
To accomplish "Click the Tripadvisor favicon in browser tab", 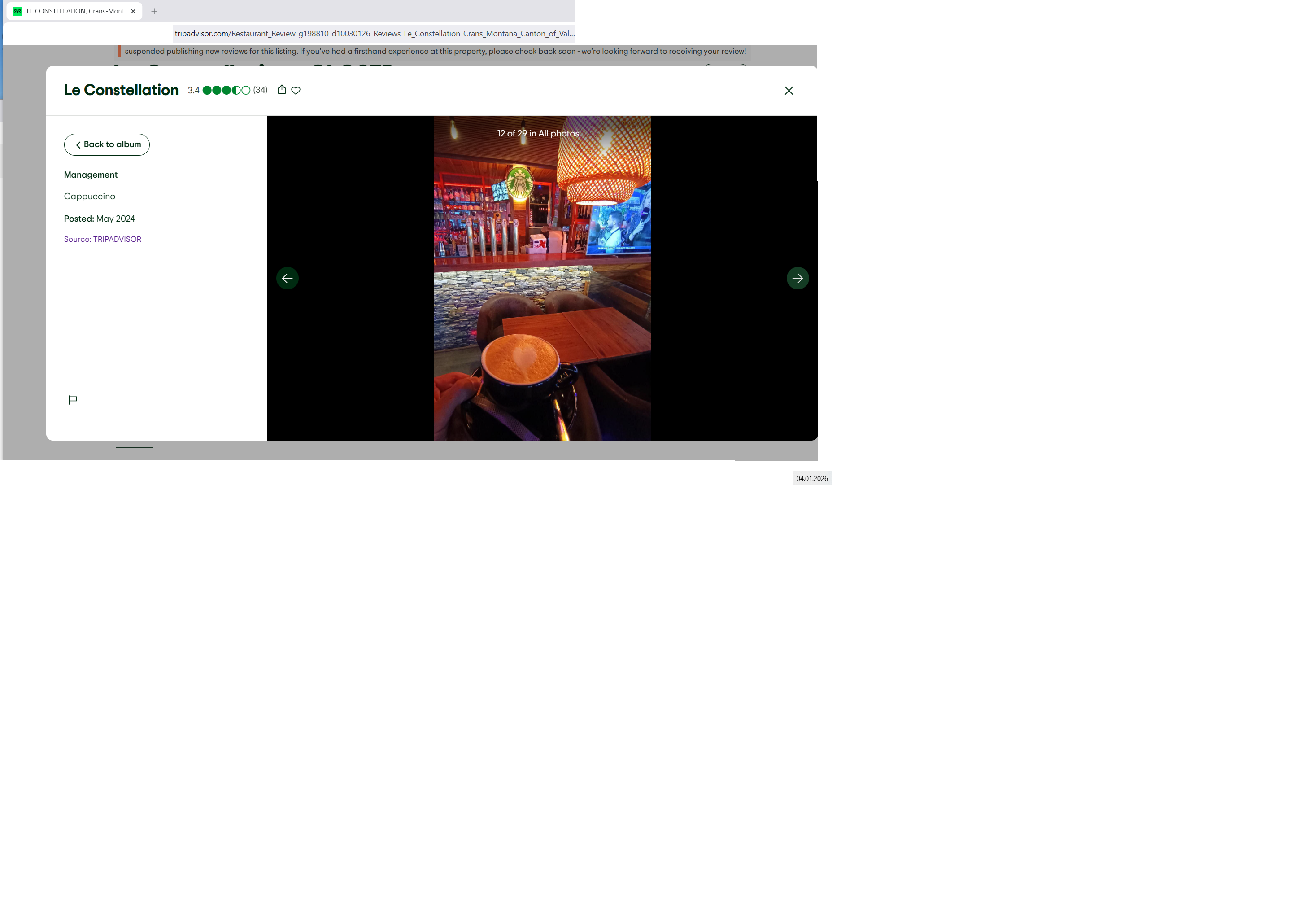I will click(18, 11).
